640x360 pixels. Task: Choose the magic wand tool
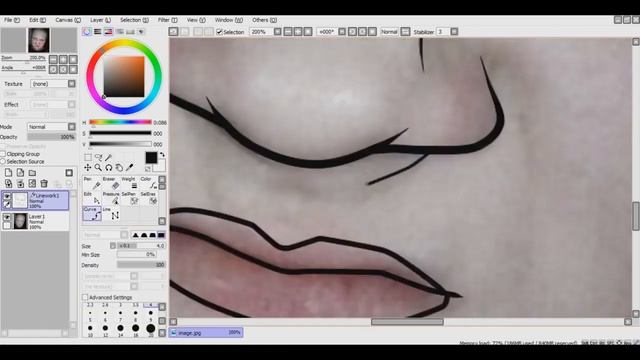coord(109,158)
